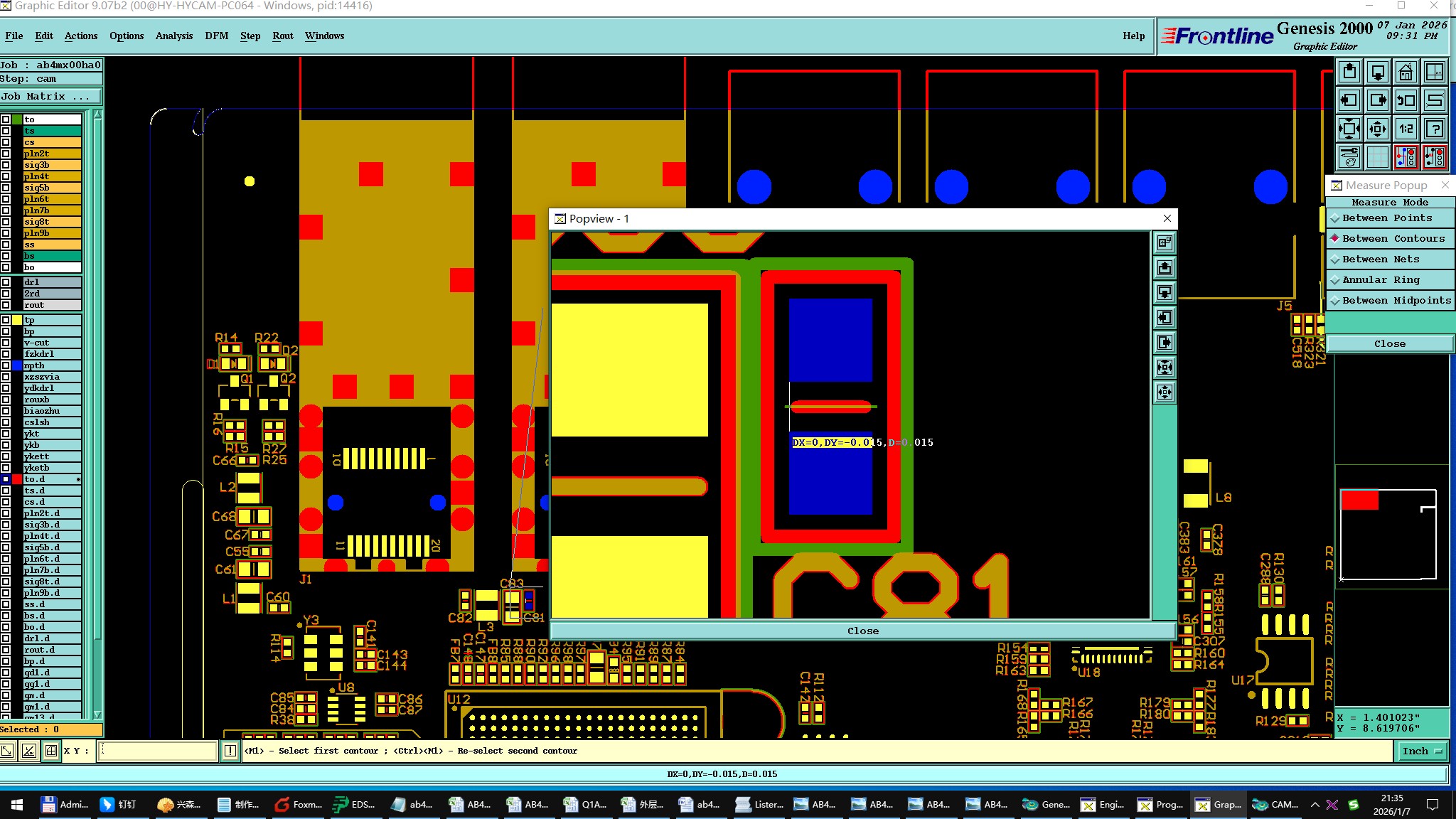
Task: Click the pan right icon in Popview
Action: coord(1165,343)
